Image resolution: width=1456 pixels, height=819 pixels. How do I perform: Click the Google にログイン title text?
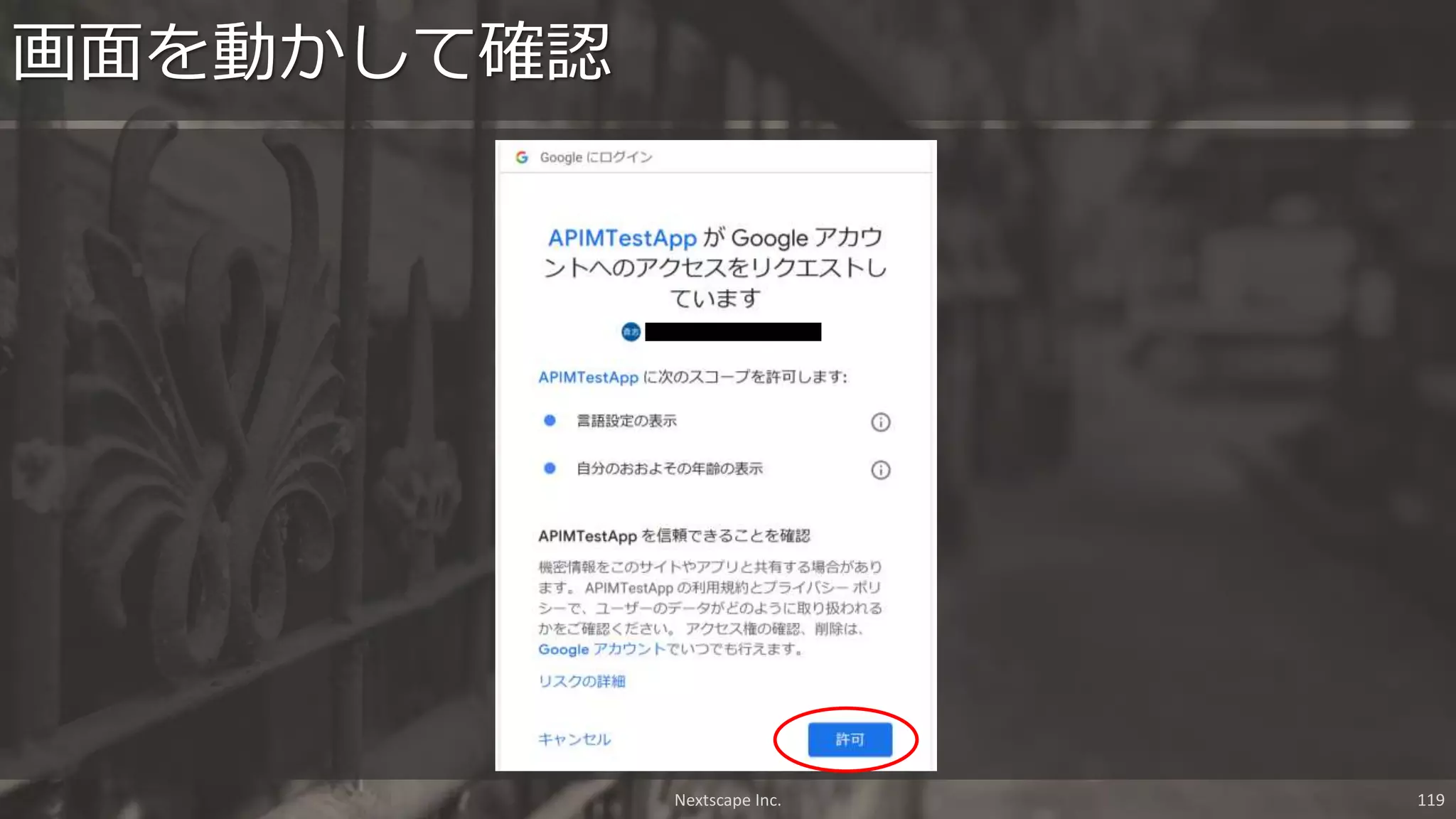[x=596, y=157]
